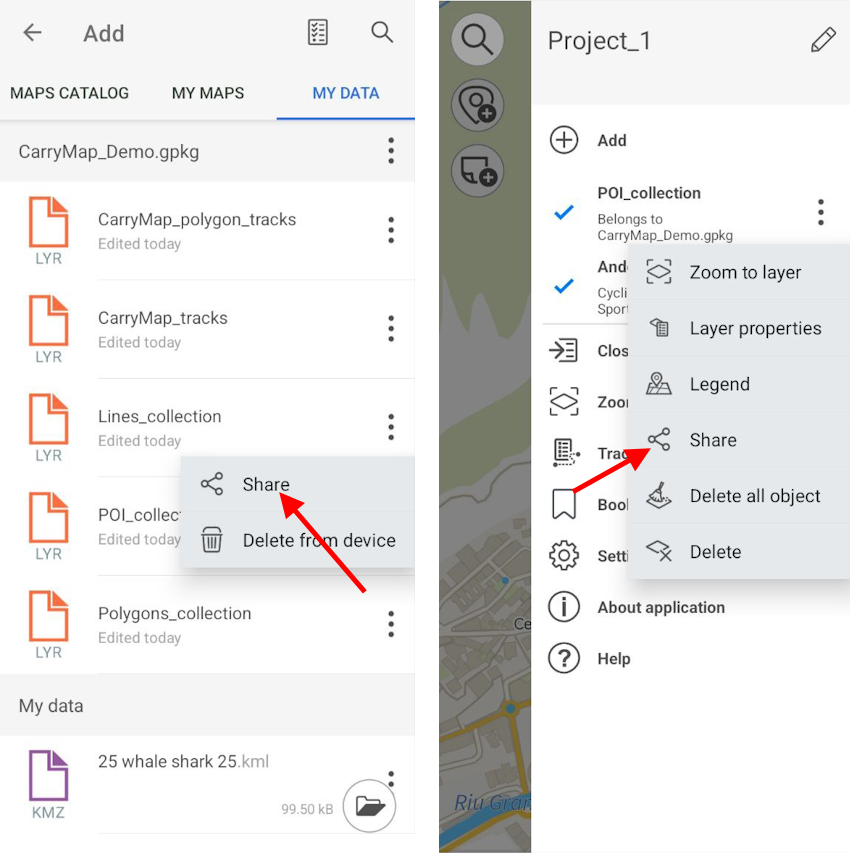Switch to the MAPS CATALOG tab
Screen dimensions: 850x853
tap(69, 93)
